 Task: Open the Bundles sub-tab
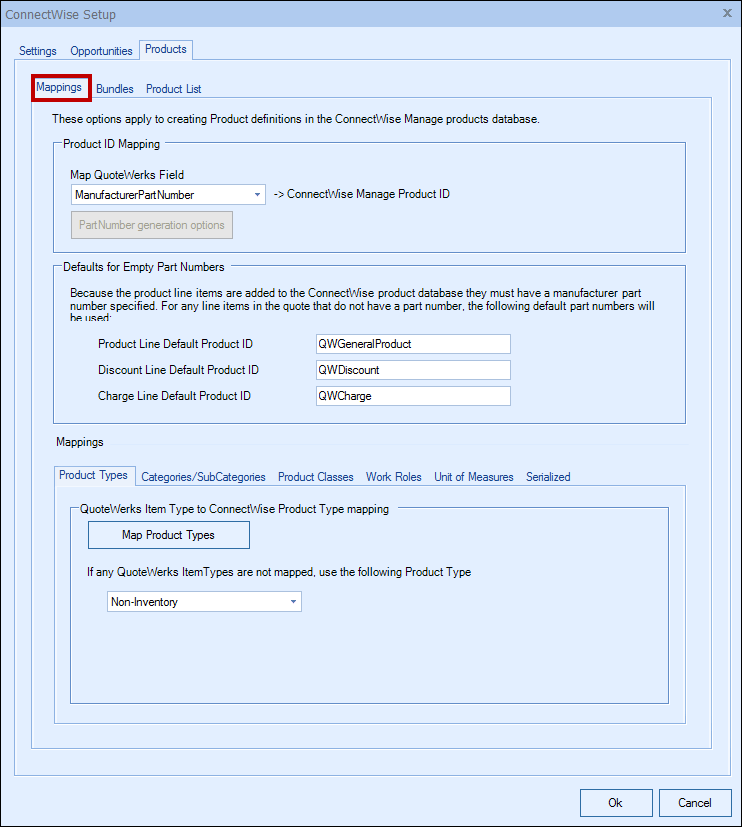(x=115, y=89)
